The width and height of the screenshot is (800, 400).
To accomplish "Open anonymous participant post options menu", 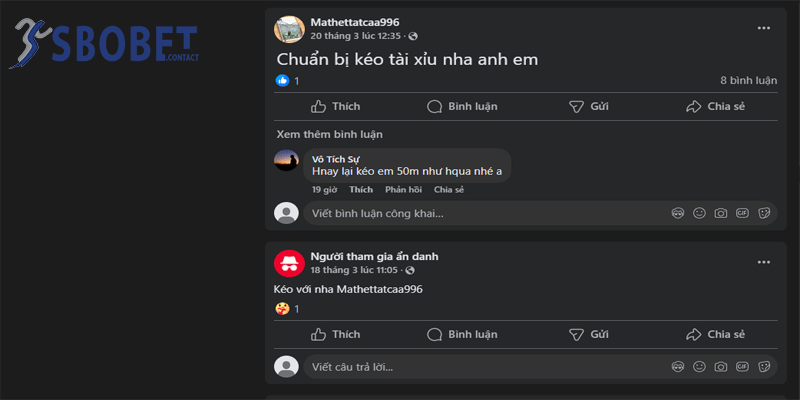I will pos(764,263).
